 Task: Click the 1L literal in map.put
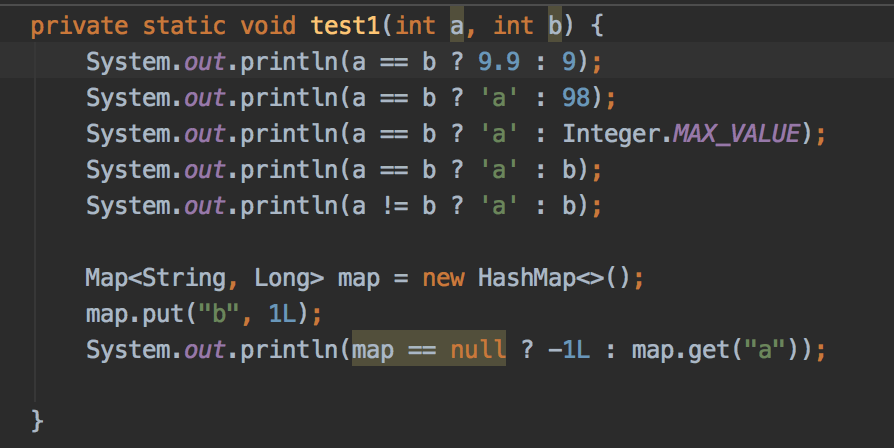point(282,315)
